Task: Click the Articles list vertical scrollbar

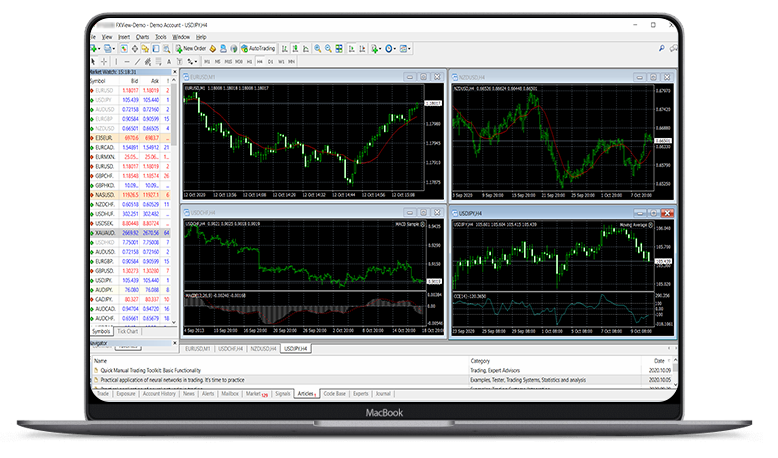Action: coord(675,372)
